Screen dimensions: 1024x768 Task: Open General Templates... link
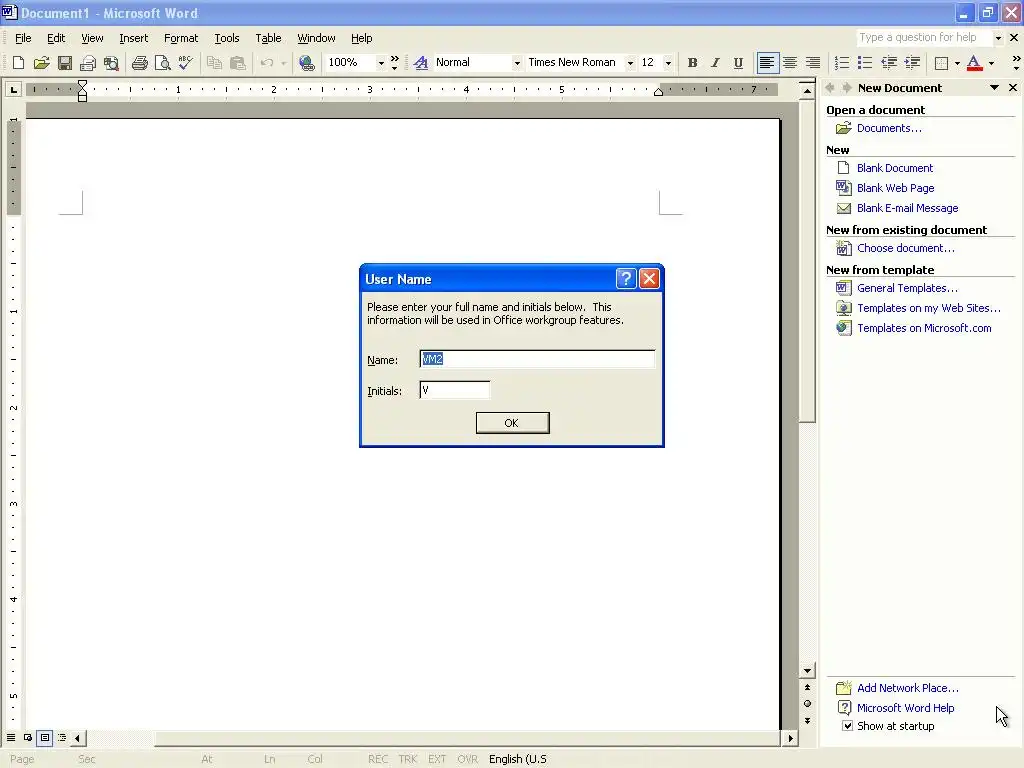[907, 288]
